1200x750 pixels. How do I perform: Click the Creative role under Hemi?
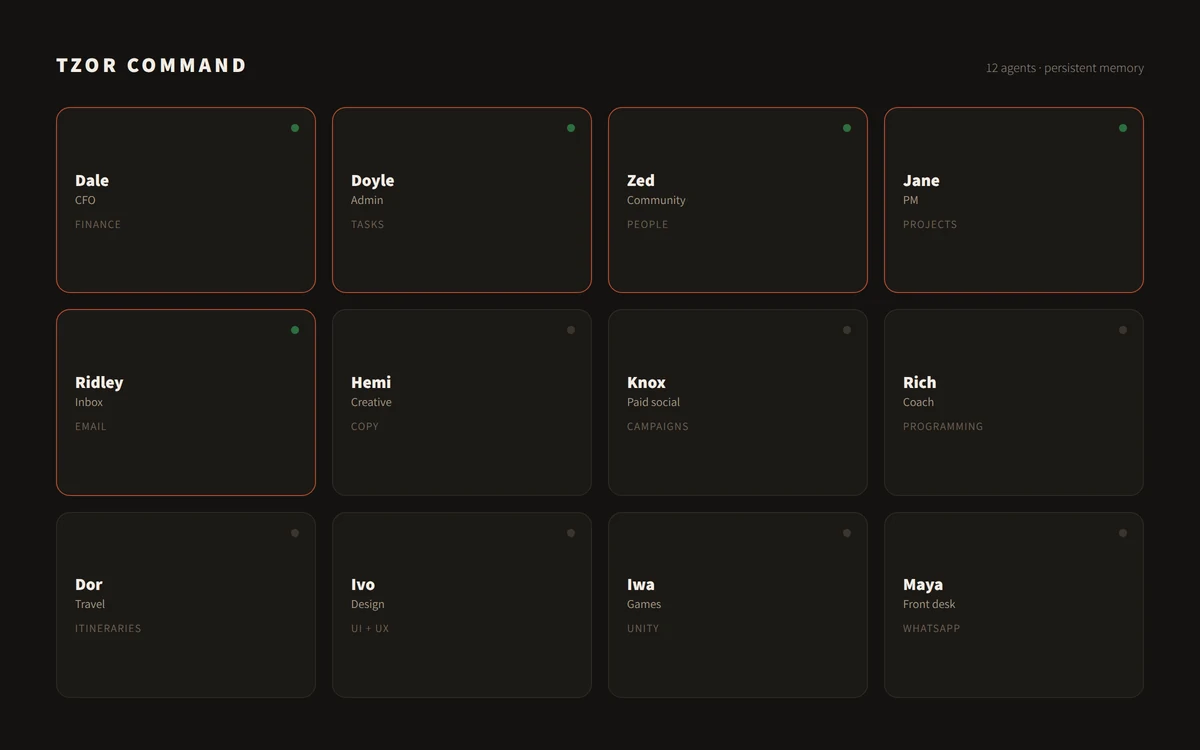(371, 403)
